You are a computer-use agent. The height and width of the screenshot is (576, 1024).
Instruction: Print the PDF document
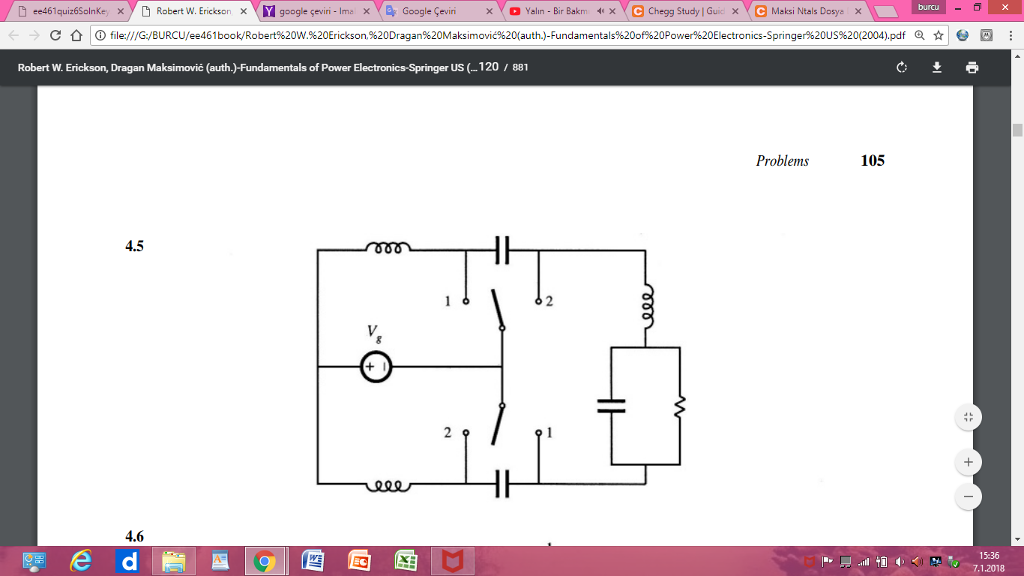click(x=972, y=67)
